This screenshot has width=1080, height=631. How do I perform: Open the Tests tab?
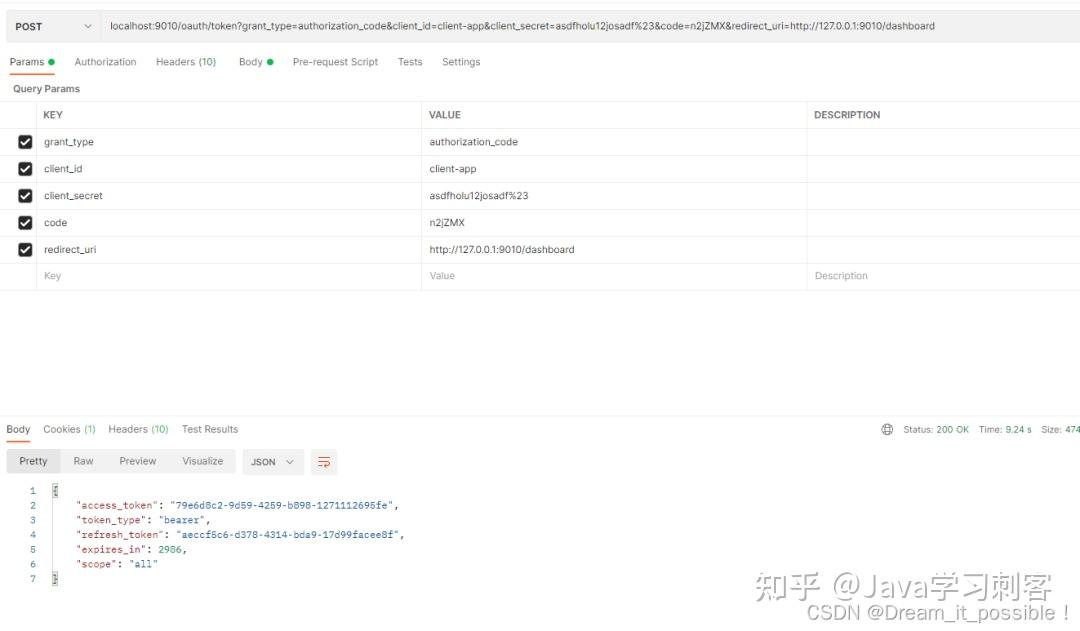pyautogui.click(x=409, y=61)
